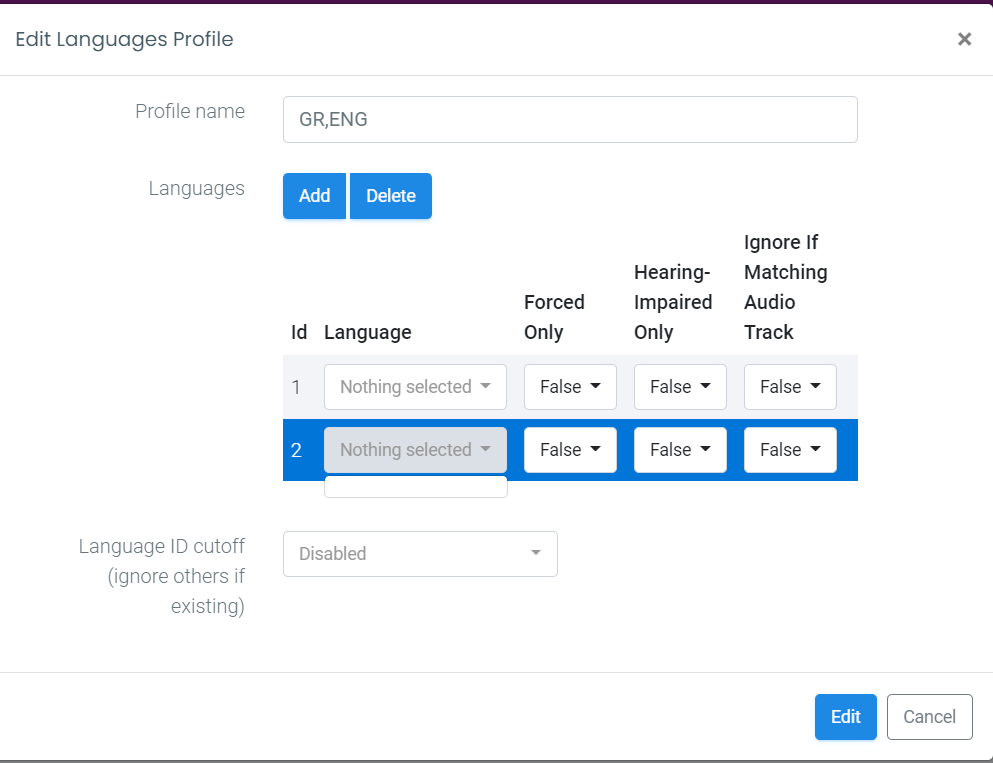Screen dimensions: 993x763
Task: Click the Edit button to save profile
Action: [x=845, y=717]
